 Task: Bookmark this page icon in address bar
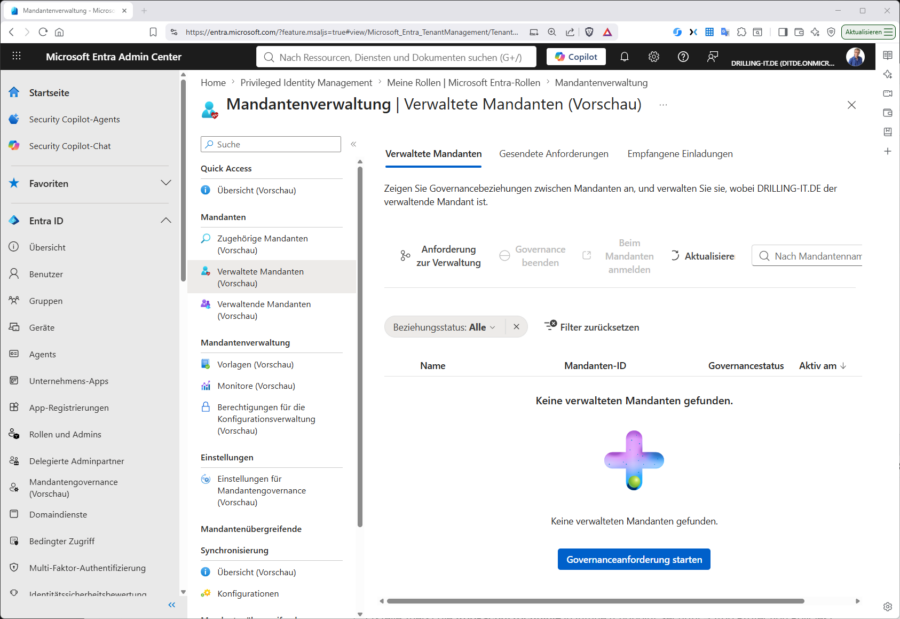tap(153, 32)
